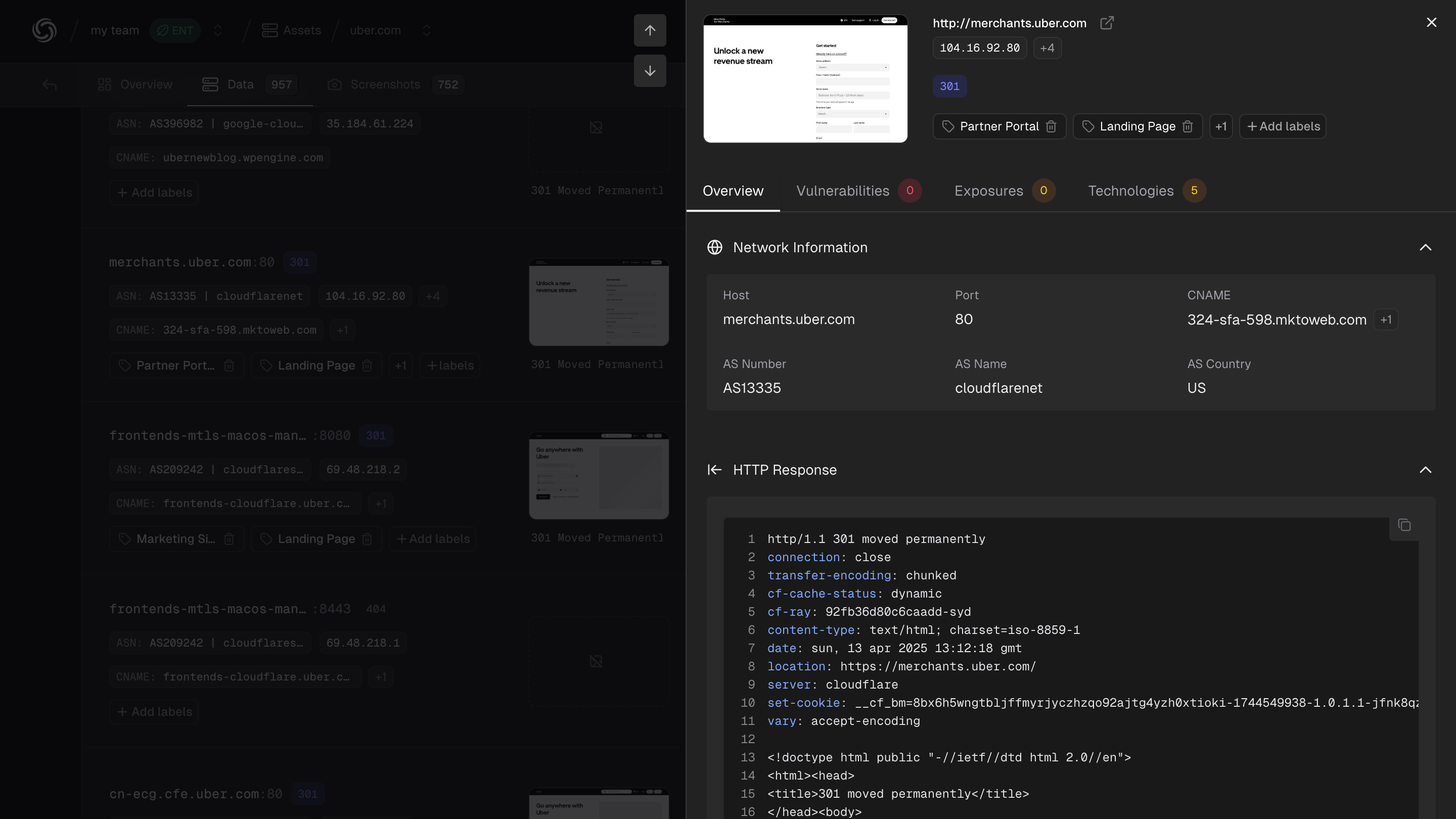Open merchants.uber.com external link icon
Screen dimensions: 1456x819
(x=1107, y=23)
